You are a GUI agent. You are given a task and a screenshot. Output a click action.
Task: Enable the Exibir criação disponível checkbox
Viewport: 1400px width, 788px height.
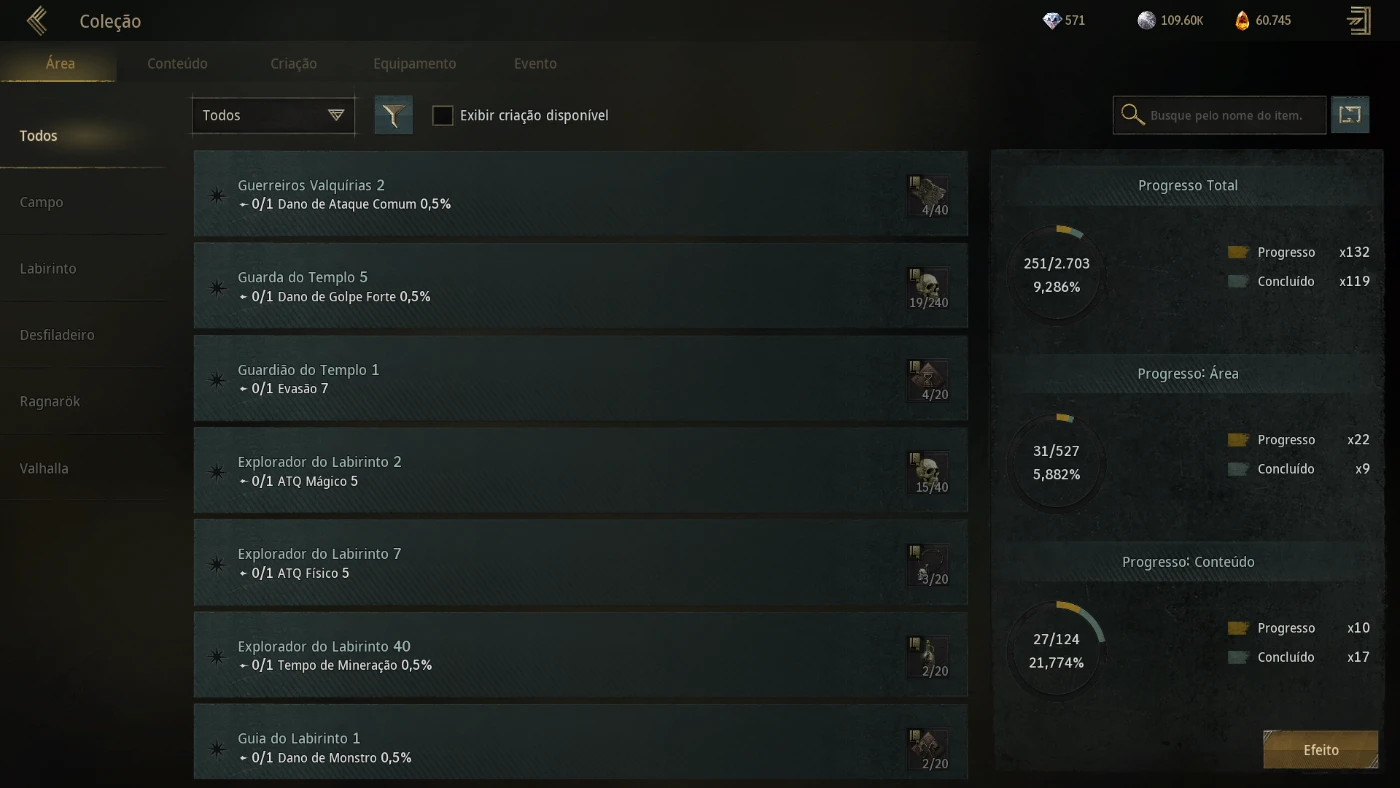tap(442, 116)
